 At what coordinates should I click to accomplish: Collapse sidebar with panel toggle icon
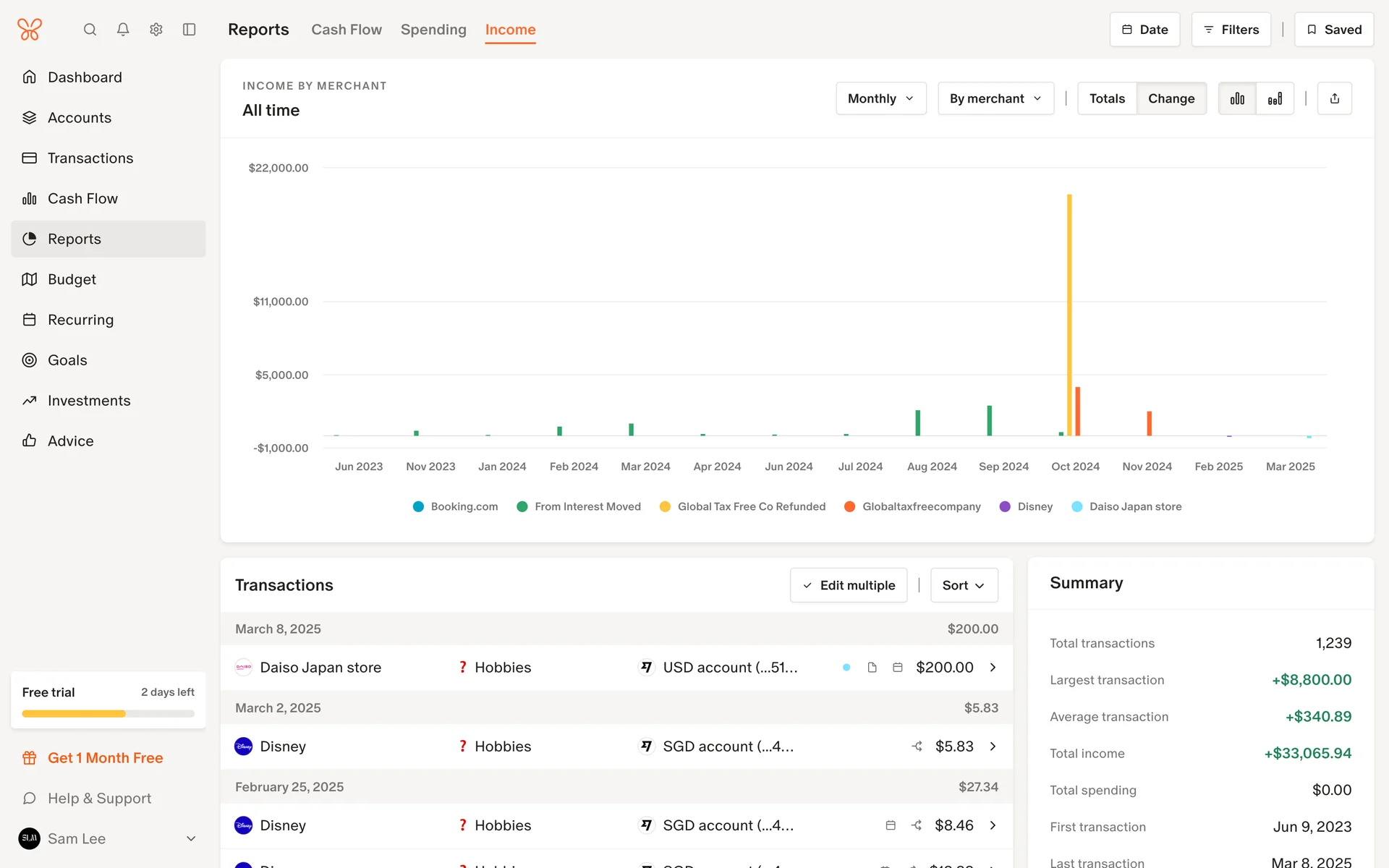click(x=190, y=30)
